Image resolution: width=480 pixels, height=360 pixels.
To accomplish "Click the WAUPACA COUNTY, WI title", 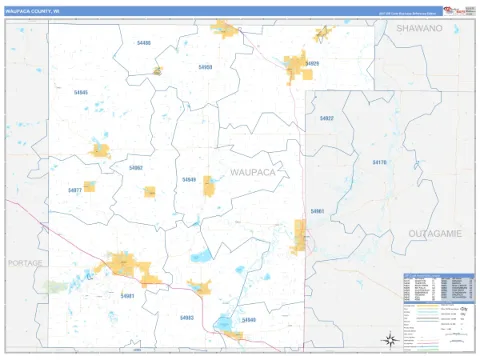I will click(x=32, y=11).
